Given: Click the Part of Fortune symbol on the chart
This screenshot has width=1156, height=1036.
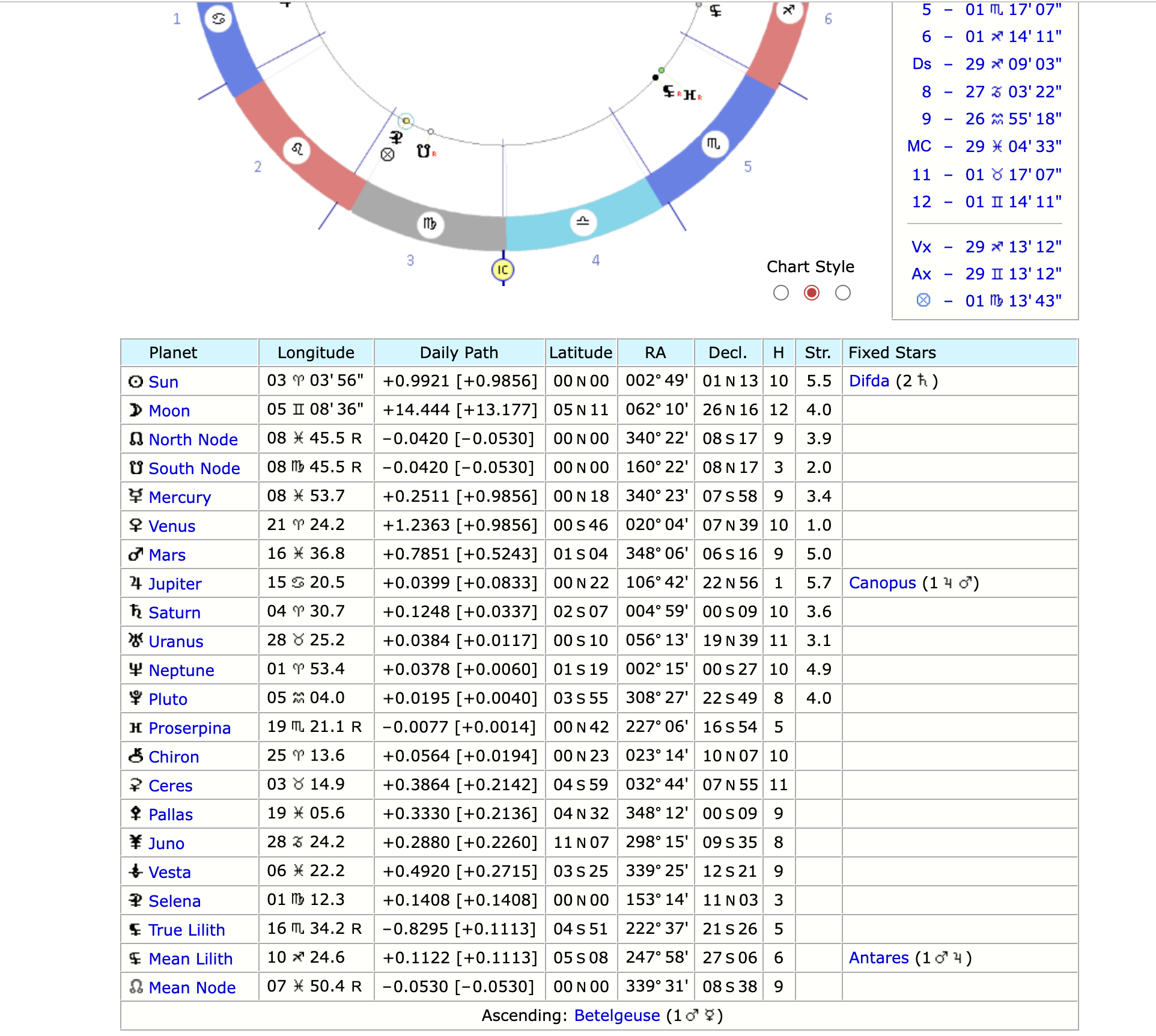Looking at the screenshot, I should coord(388,154).
